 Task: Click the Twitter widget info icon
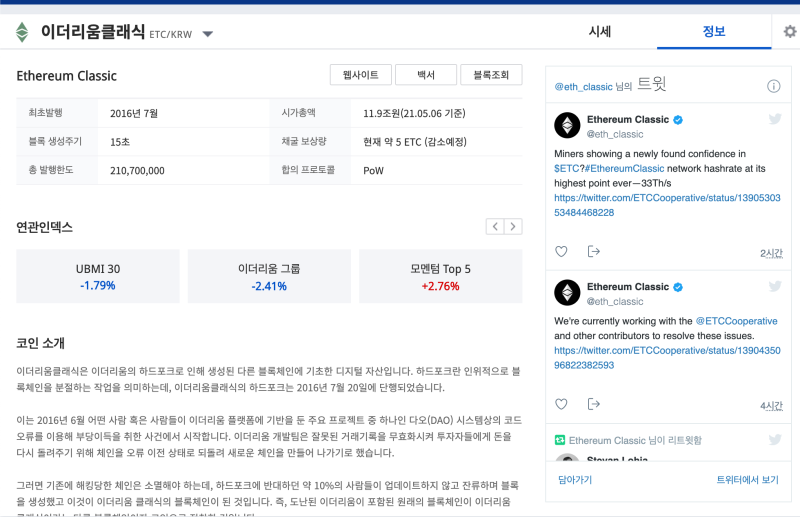(773, 86)
